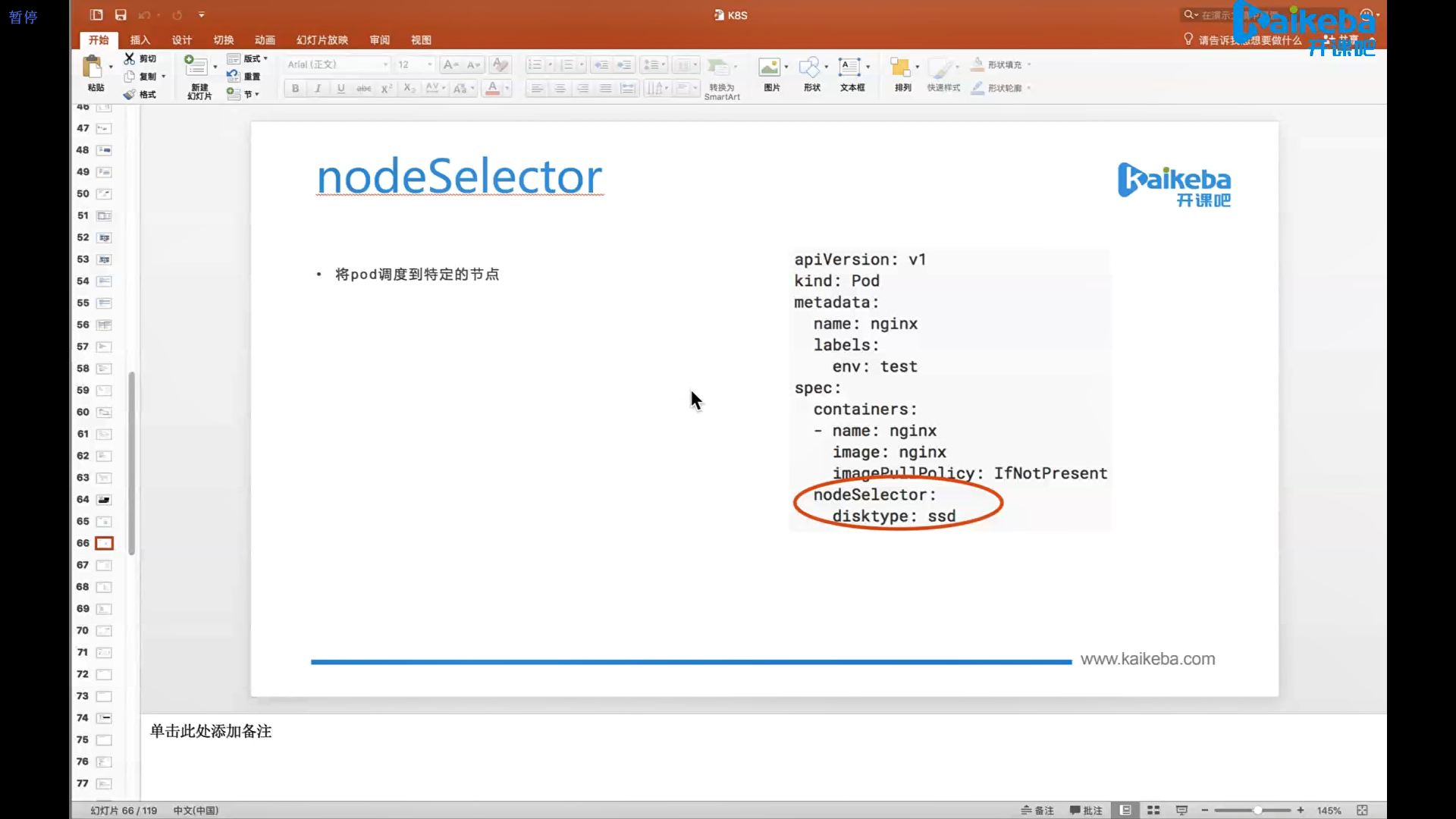Click the Paste clipboard icon
This screenshot has width=1456, height=819.
pyautogui.click(x=93, y=67)
